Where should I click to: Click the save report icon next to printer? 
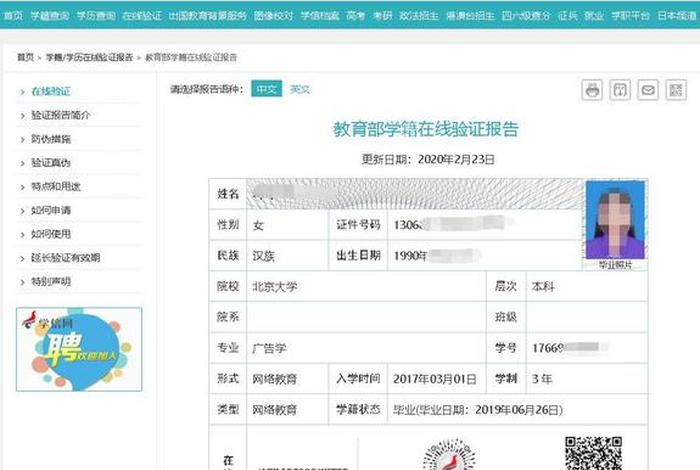point(620,90)
